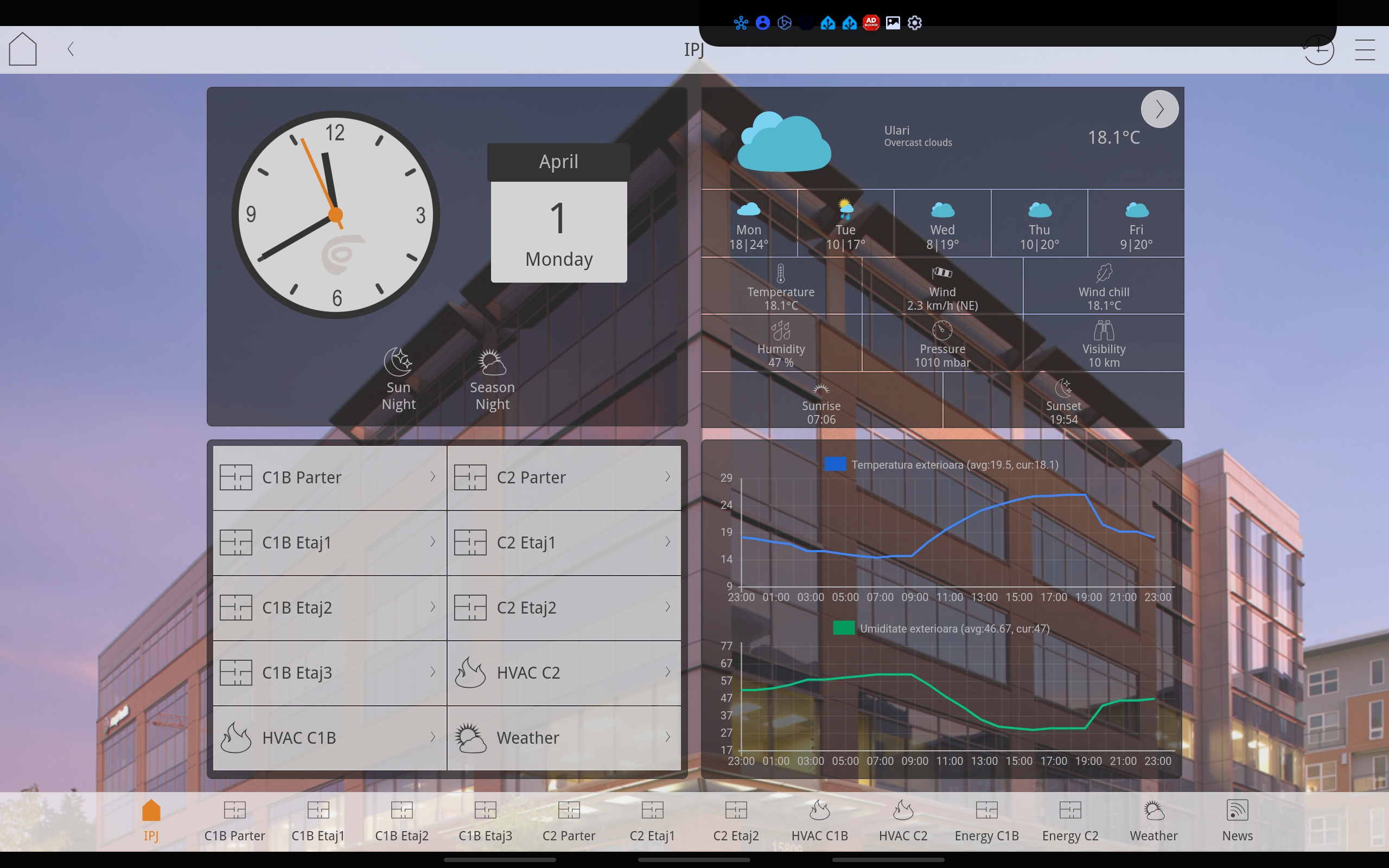1389x868 pixels.
Task: Expand the C1B Parter row chevron
Action: coord(433,477)
